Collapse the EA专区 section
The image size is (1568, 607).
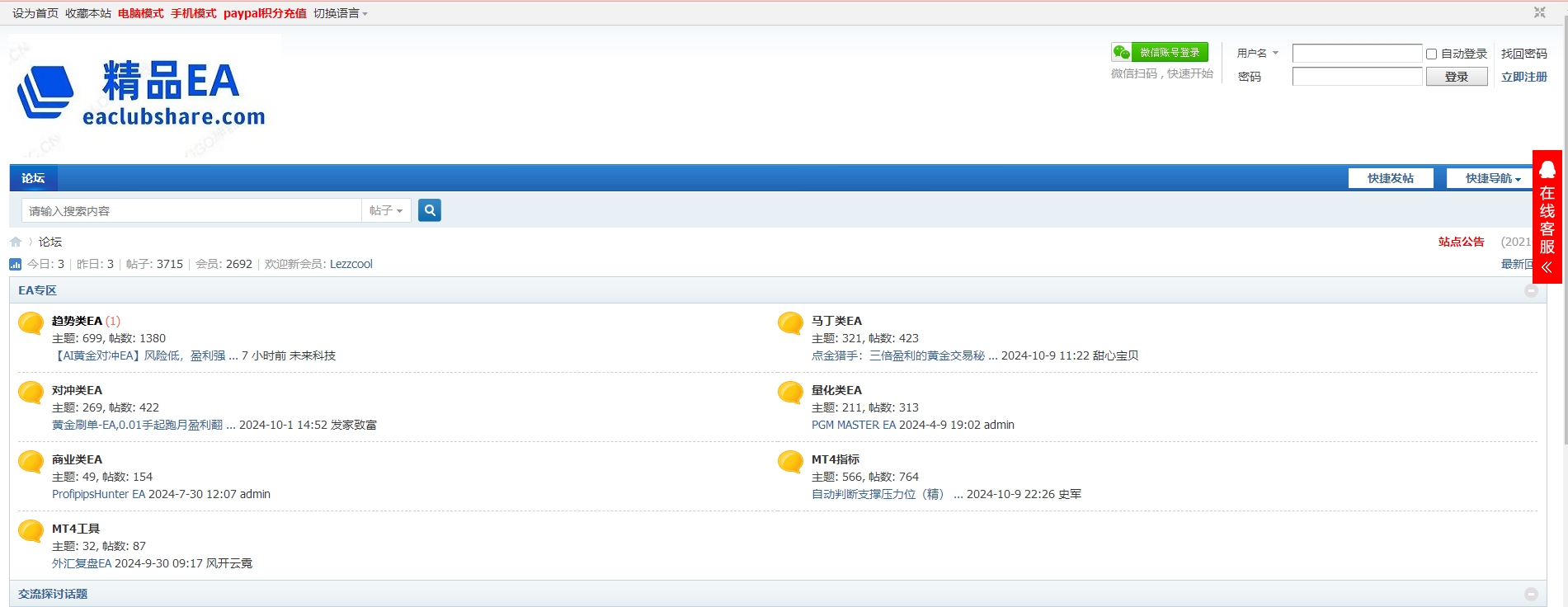pyautogui.click(x=1532, y=290)
